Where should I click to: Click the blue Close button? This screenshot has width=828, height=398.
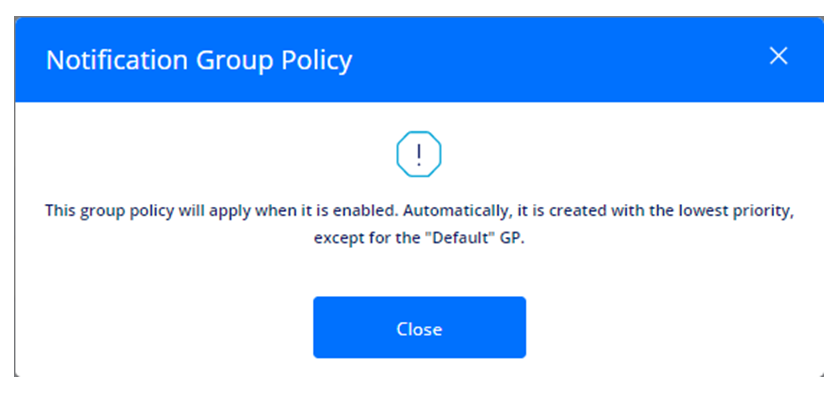tap(419, 327)
